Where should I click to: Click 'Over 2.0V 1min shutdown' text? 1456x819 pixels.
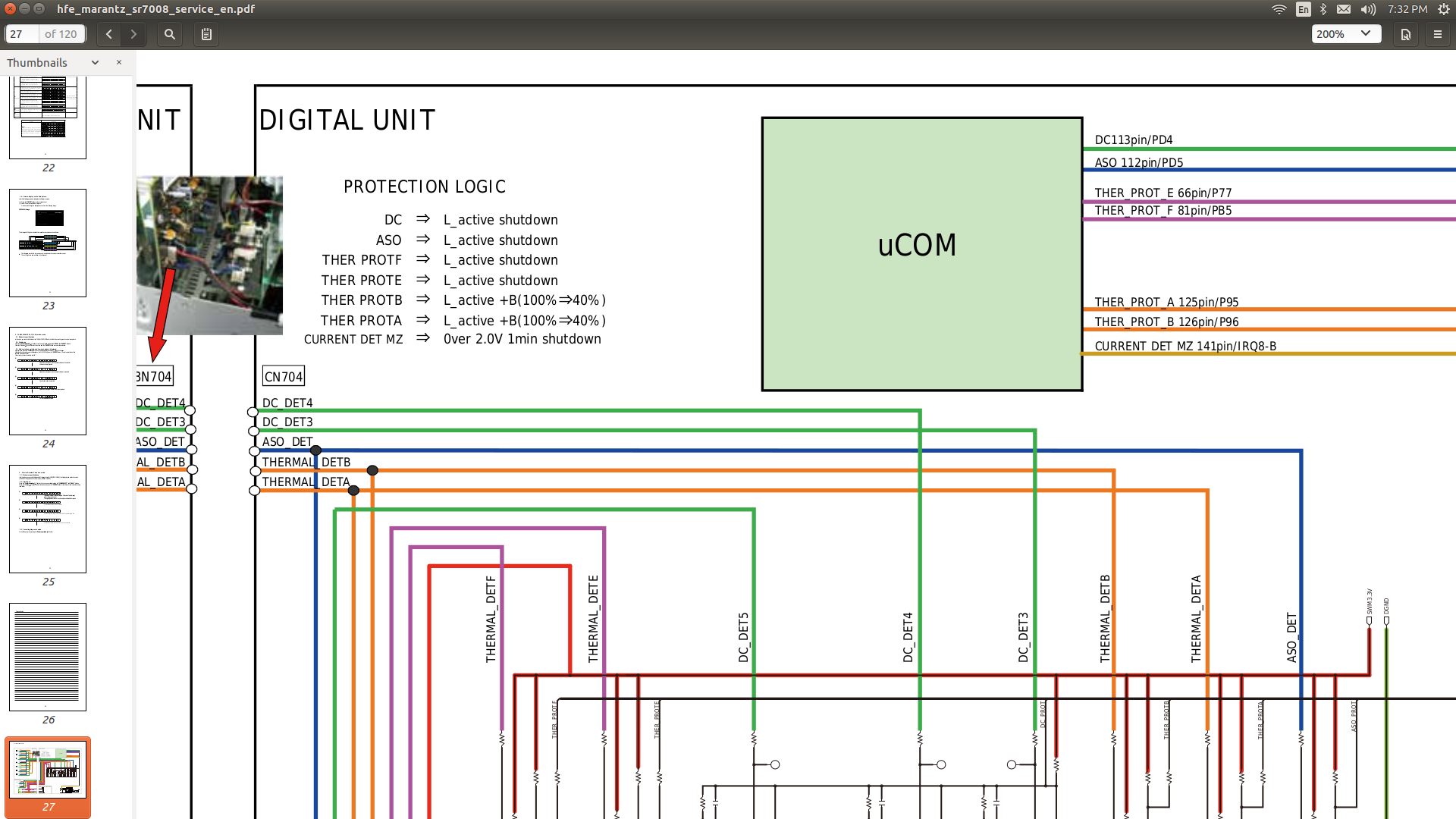pyautogui.click(x=522, y=339)
